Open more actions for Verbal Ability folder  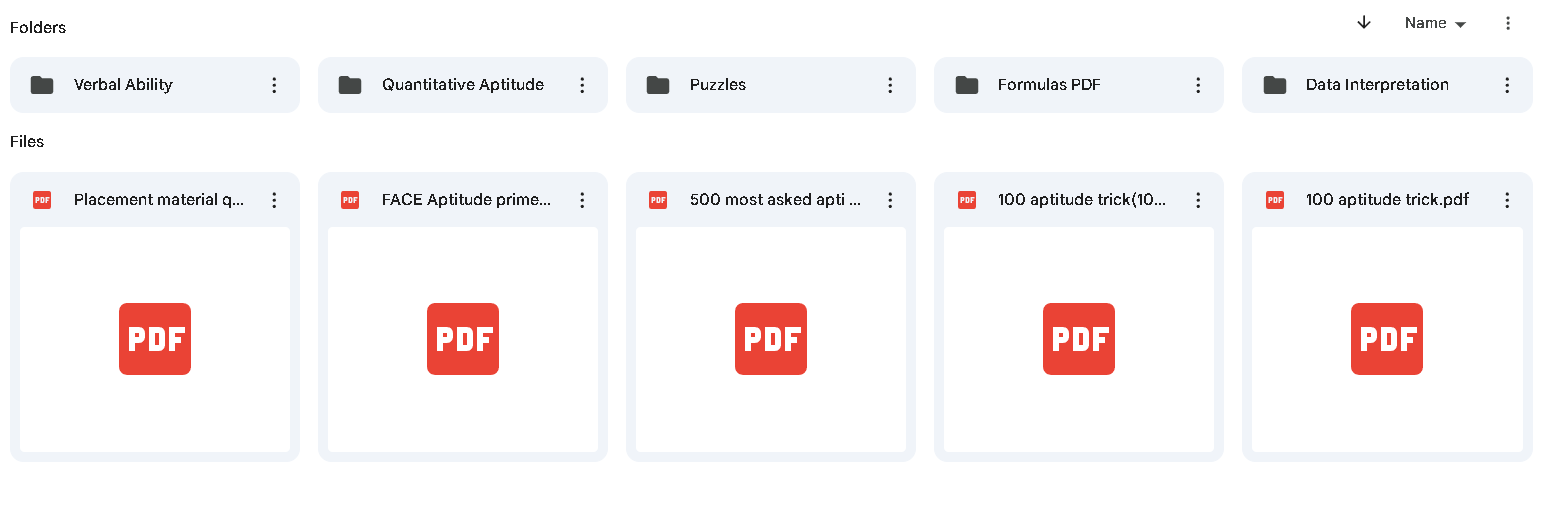pos(274,85)
